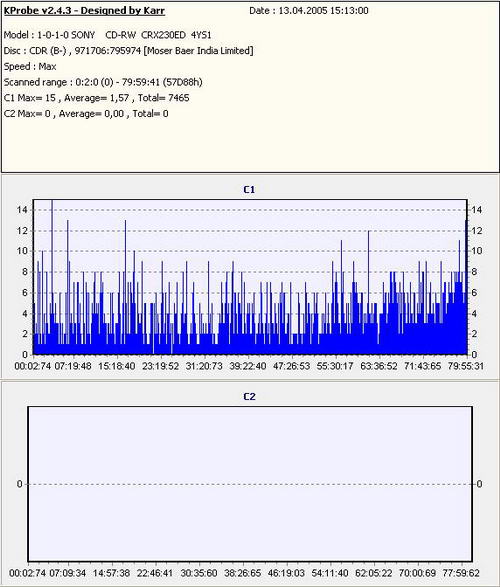500x587 pixels.
Task: Click the C2 Max= 0 statistics line
Action: click(86, 114)
